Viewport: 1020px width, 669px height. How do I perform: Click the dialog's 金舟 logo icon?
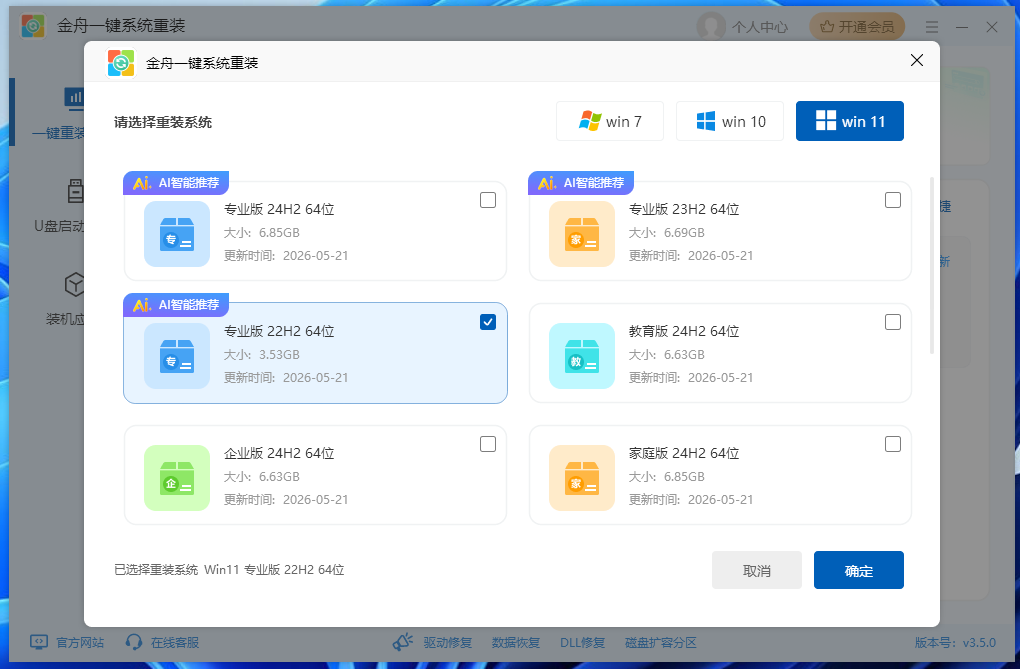tap(121, 63)
